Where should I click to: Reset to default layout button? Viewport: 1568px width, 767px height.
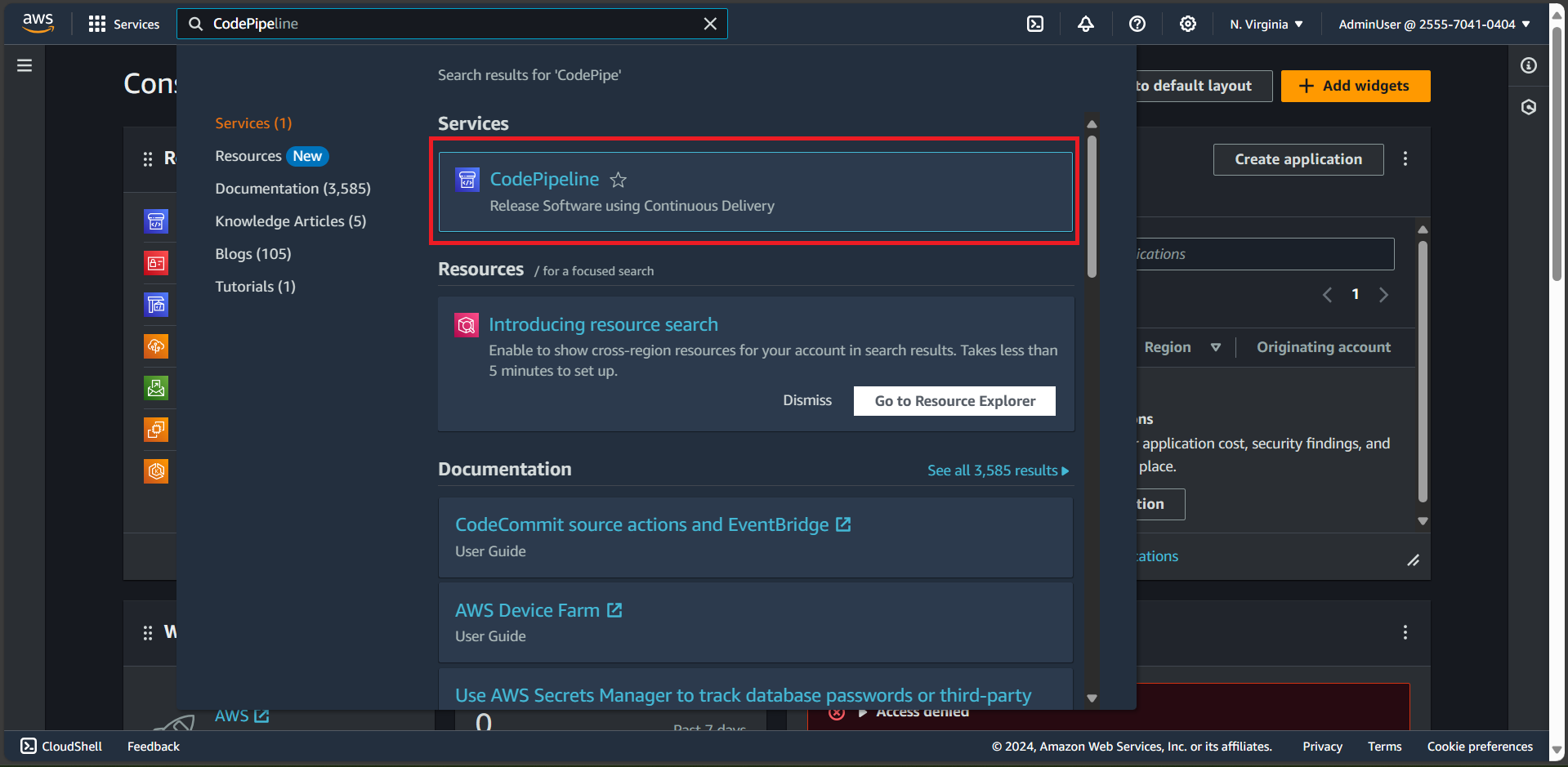tap(1204, 86)
